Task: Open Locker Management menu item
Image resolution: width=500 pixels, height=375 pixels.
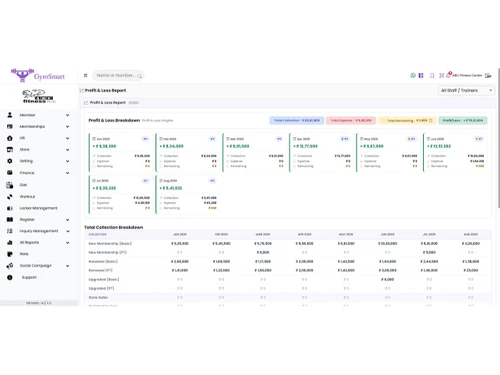Action: 38,208
